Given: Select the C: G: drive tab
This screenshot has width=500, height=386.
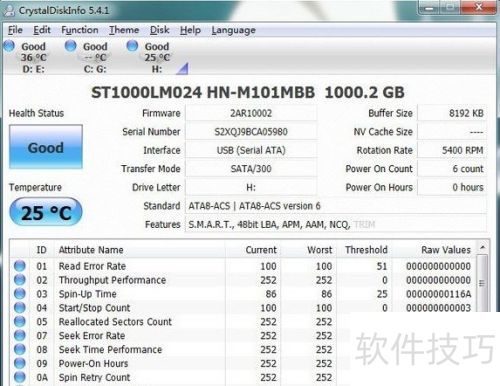Looking at the screenshot, I should (x=95, y=57).
